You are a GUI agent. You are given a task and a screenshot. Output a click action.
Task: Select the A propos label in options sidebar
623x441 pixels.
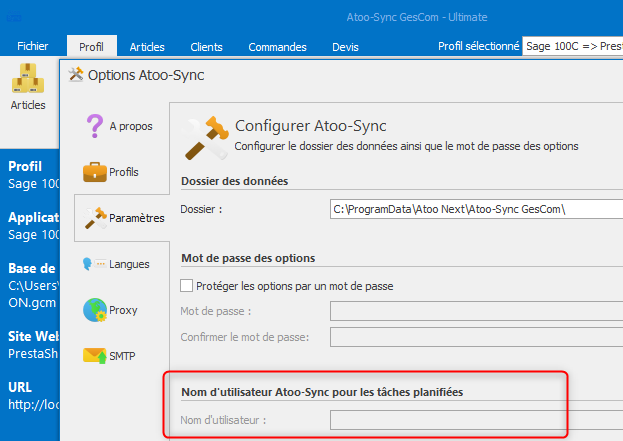pyautogui.click(x=131, y=126)
